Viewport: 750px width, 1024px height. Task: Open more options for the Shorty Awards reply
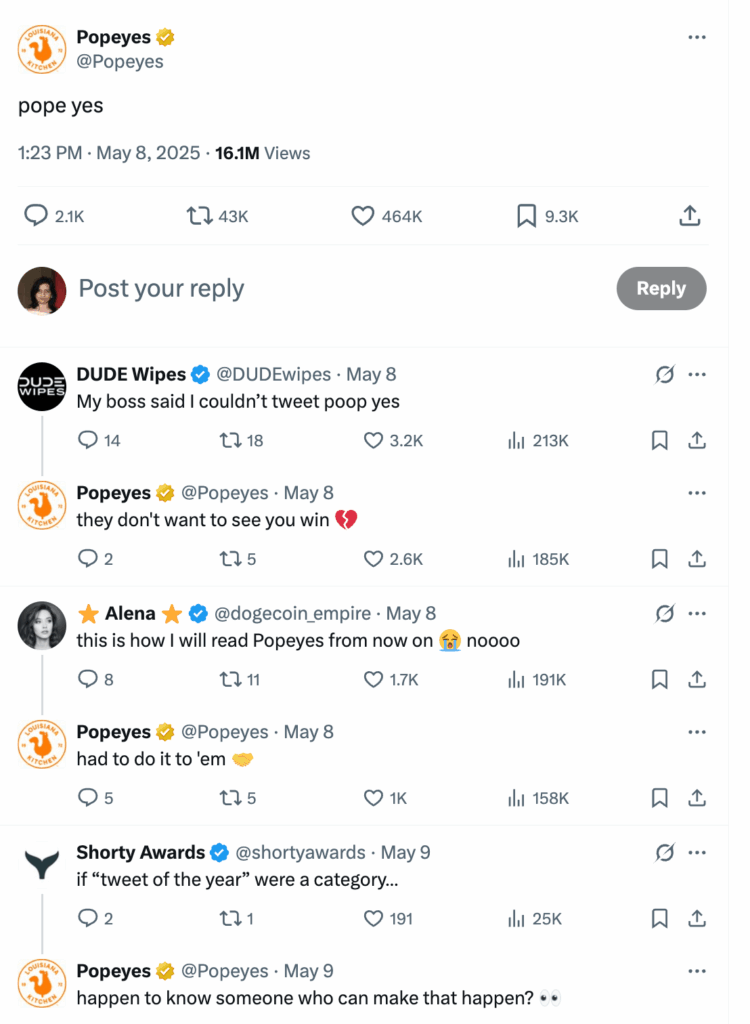[x=697, y=853]
